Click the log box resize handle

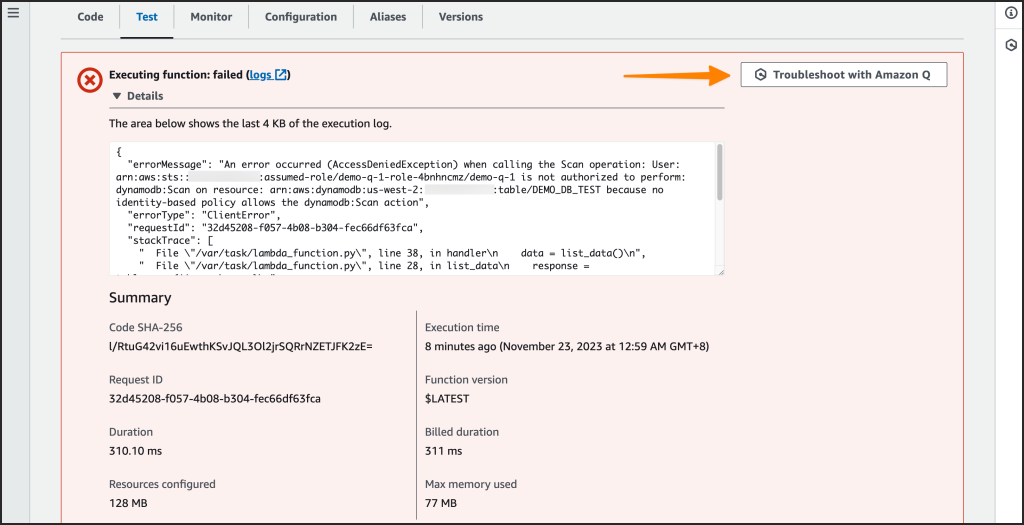pos(720,272)
